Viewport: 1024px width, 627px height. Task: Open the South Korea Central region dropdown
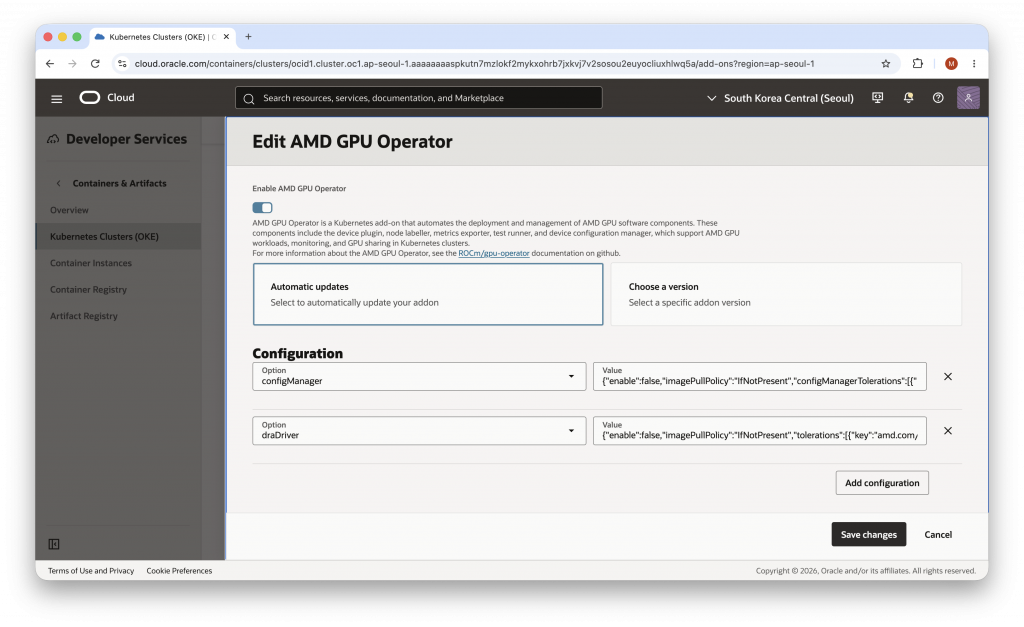tap(780, 98)
